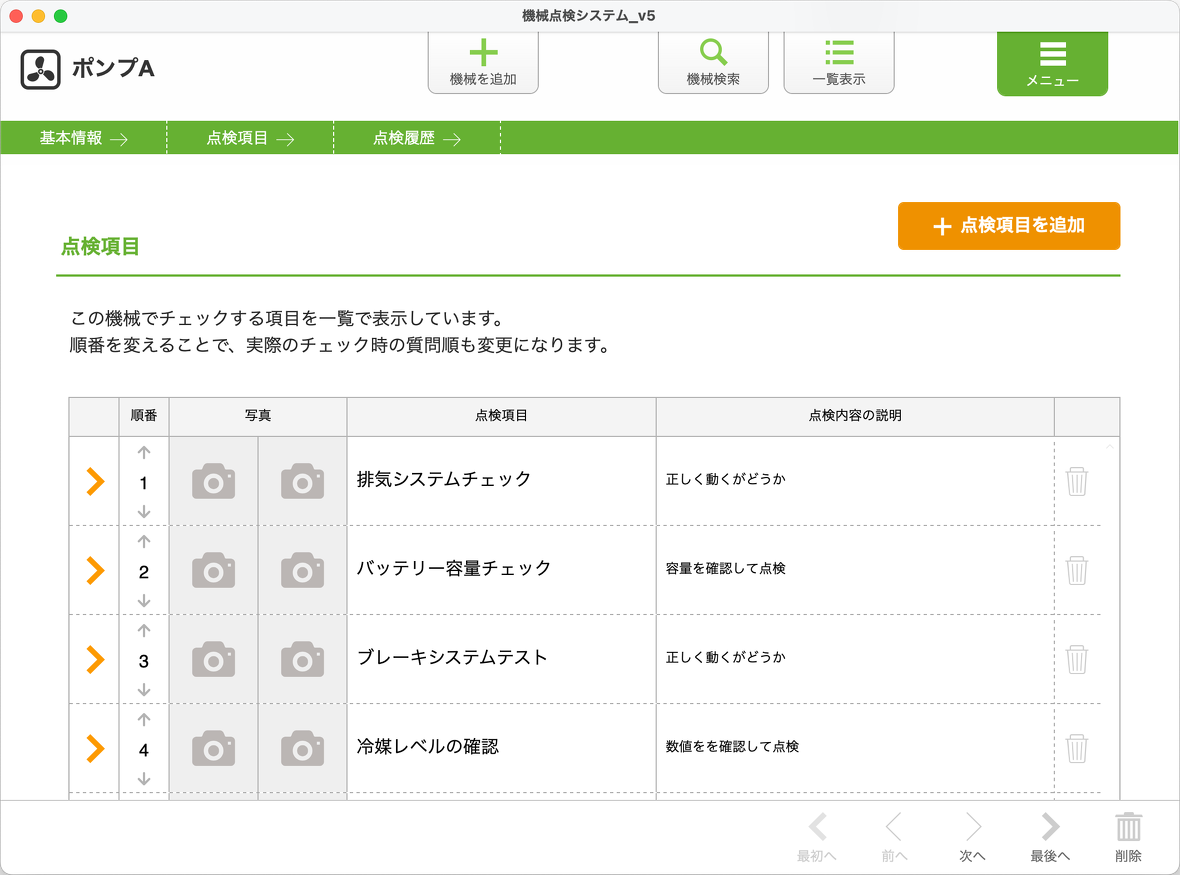This screenshot has width=1180, height=875.
Task: Click second camera photo slot of 冷媒レベルの確認
Action: point(302,748)
